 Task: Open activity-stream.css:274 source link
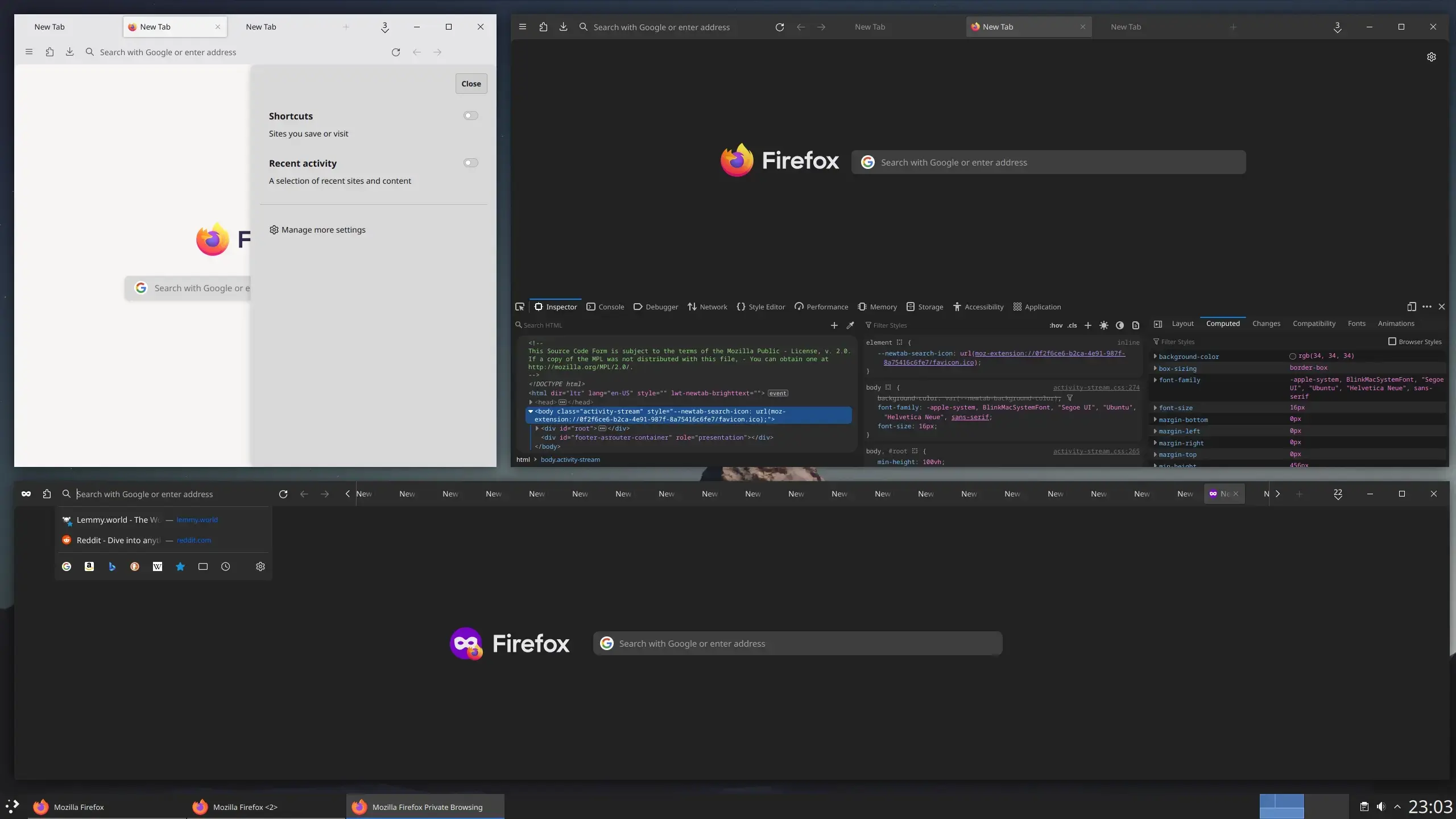(x=1096, y=387)
